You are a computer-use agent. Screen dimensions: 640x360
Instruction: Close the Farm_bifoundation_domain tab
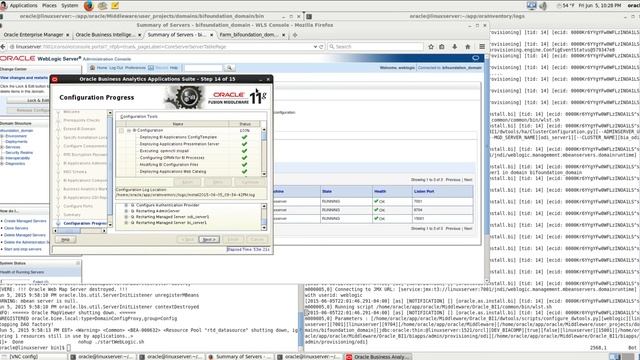[x=284, y=35]
